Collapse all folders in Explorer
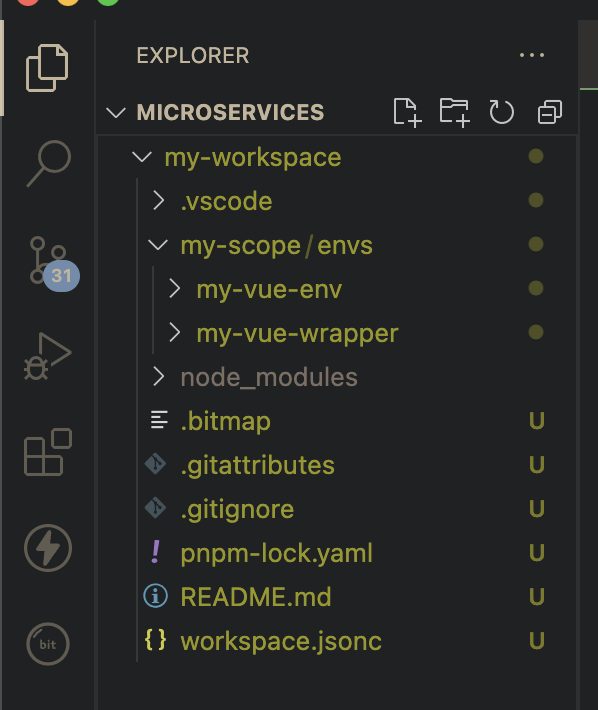 pyautogui.click(x=550, y=112)
